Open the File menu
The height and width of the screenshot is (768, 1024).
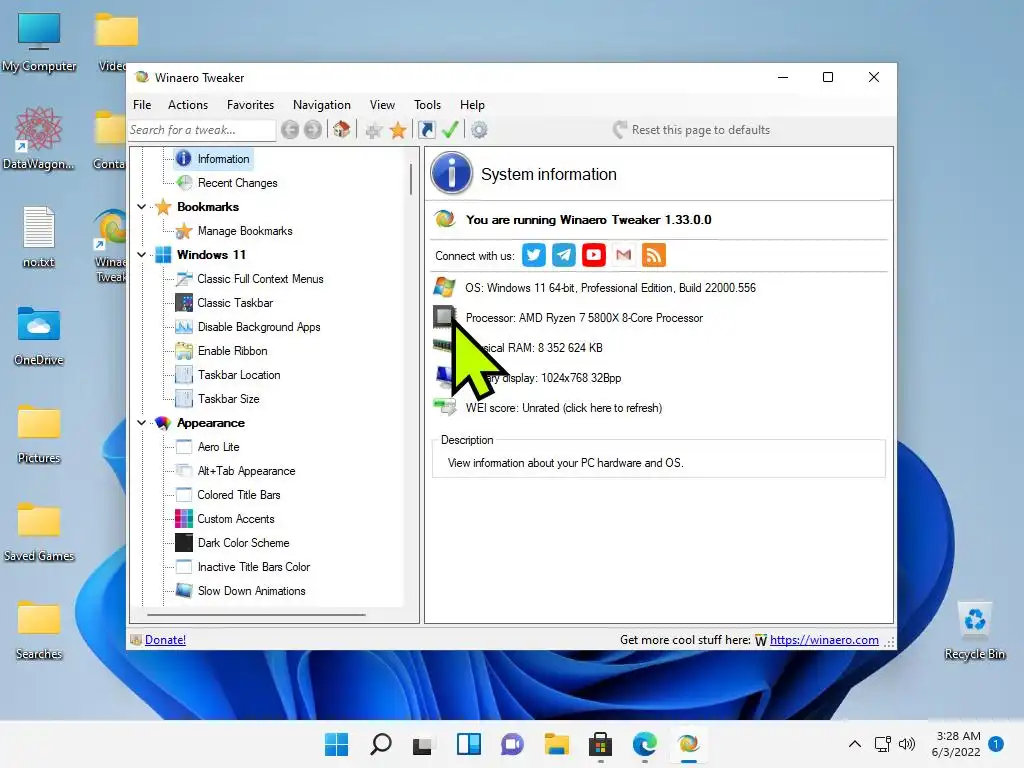pos(142,104)
